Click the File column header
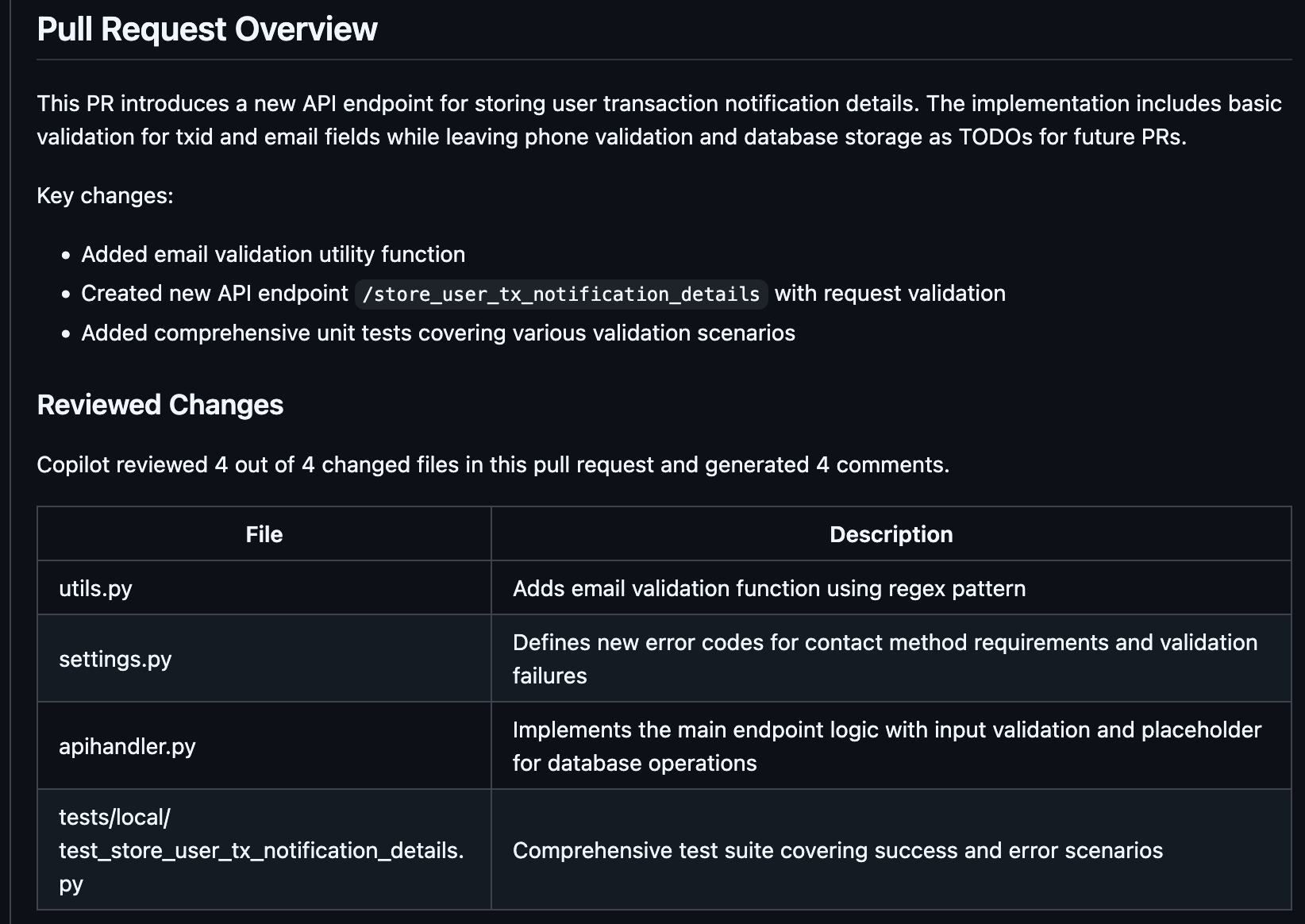Screen dimensions: 1305x924 [264, 534]
